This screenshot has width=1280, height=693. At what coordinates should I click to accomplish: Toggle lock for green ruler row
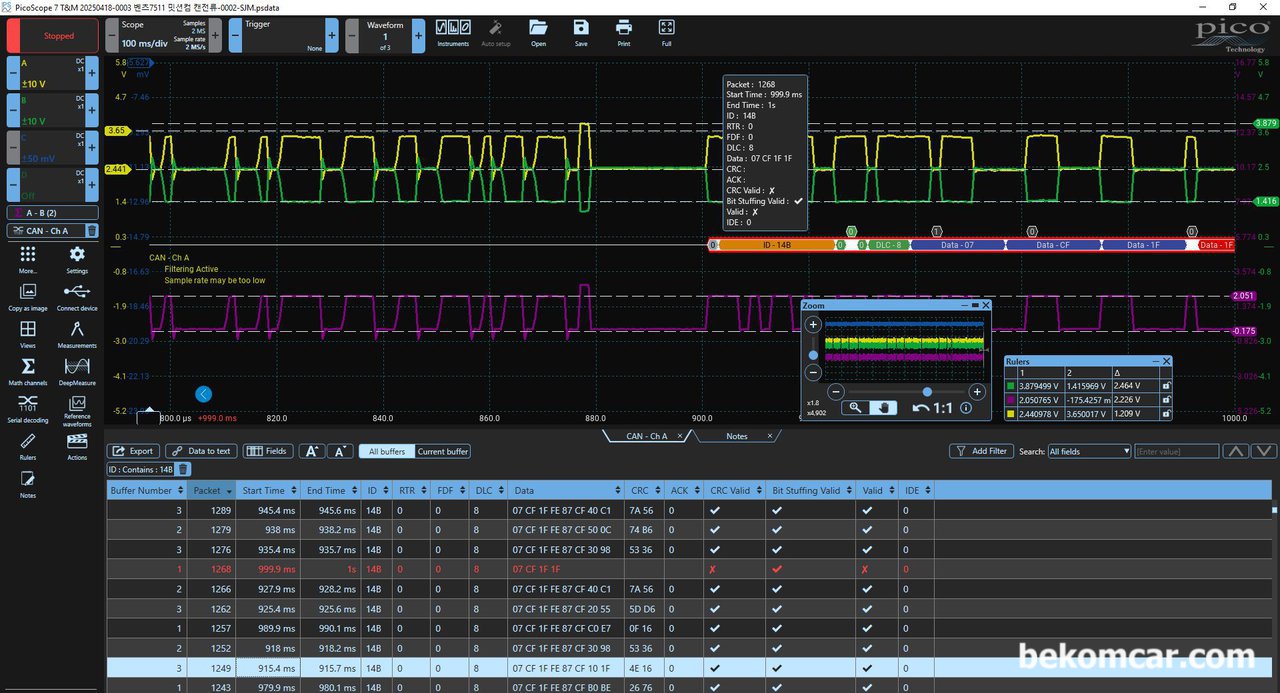[1165, 385]
